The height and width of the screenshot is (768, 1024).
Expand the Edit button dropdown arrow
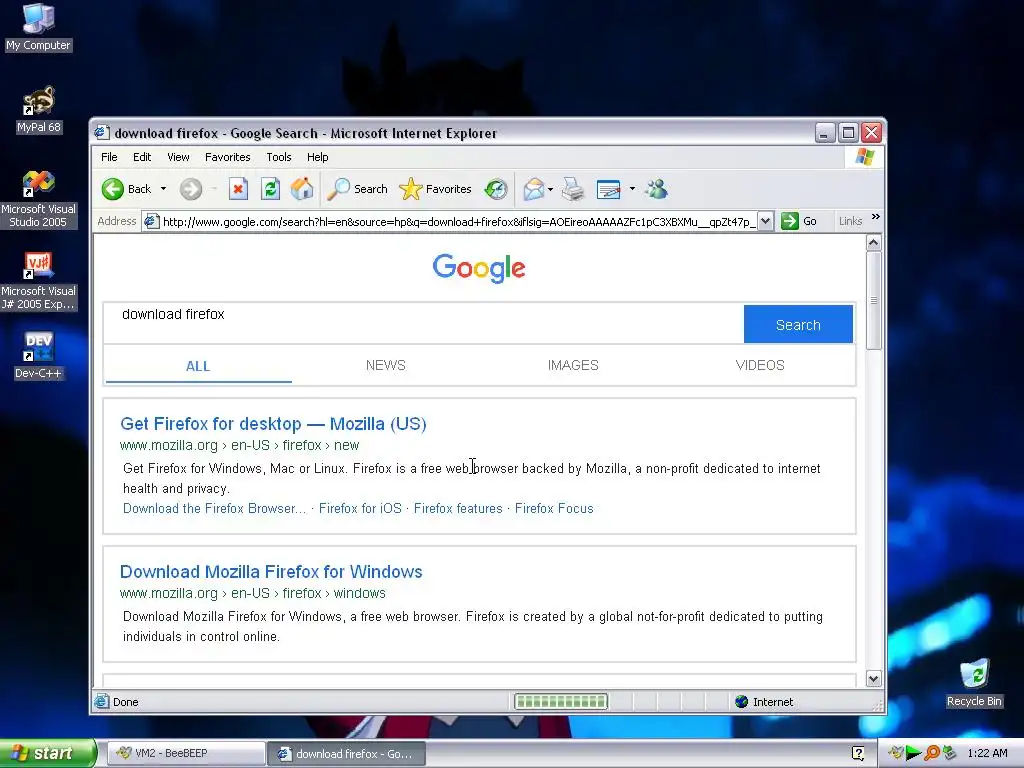pos(632,189)
